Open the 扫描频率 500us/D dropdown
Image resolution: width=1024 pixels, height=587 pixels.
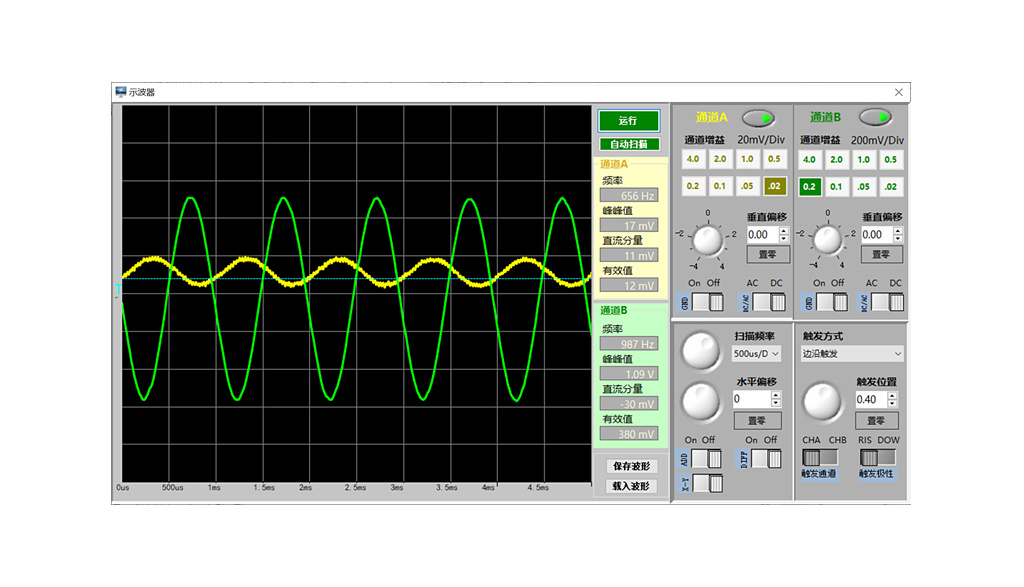point(756,354)
